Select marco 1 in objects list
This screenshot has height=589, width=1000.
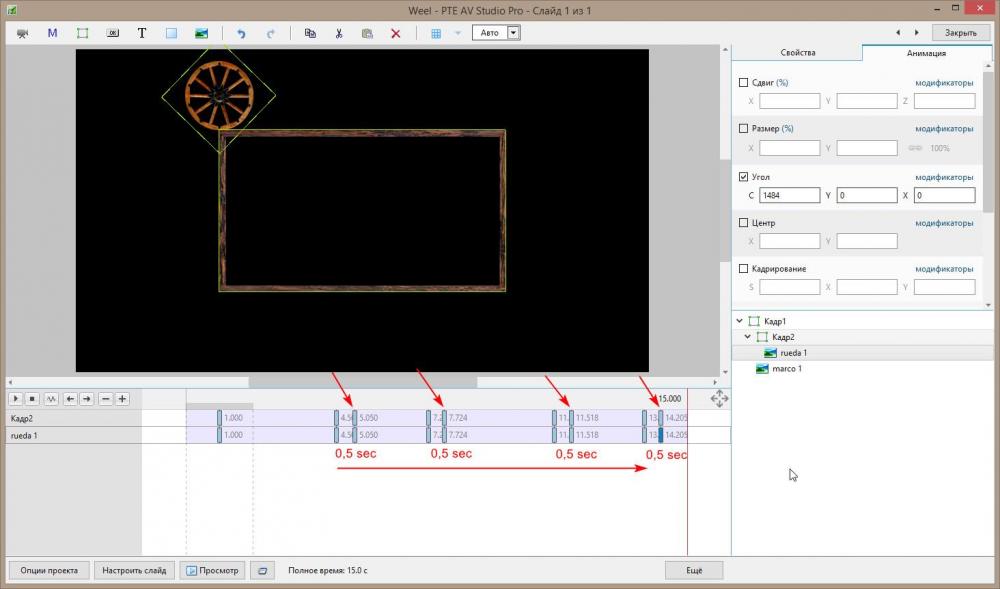click(x=786, y=368)
